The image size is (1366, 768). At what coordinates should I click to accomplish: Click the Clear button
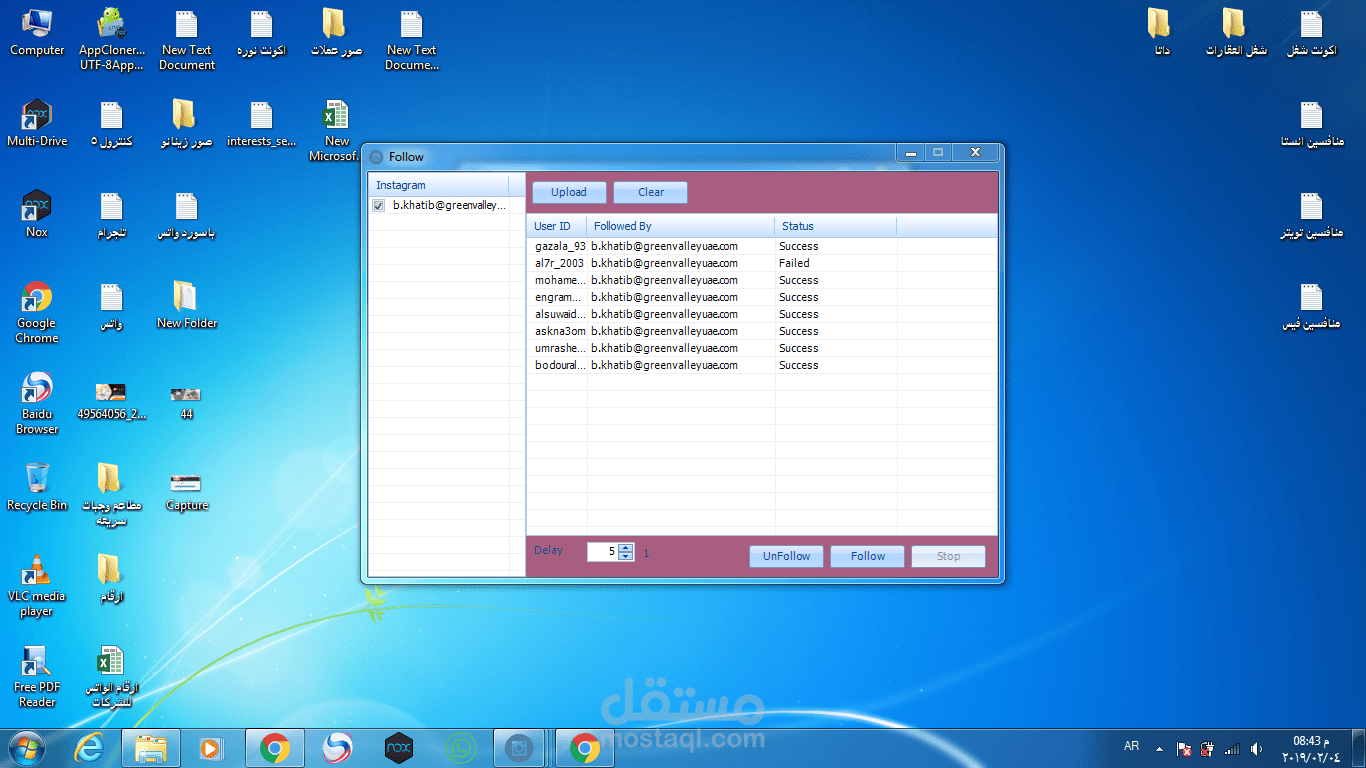point(651,192)
